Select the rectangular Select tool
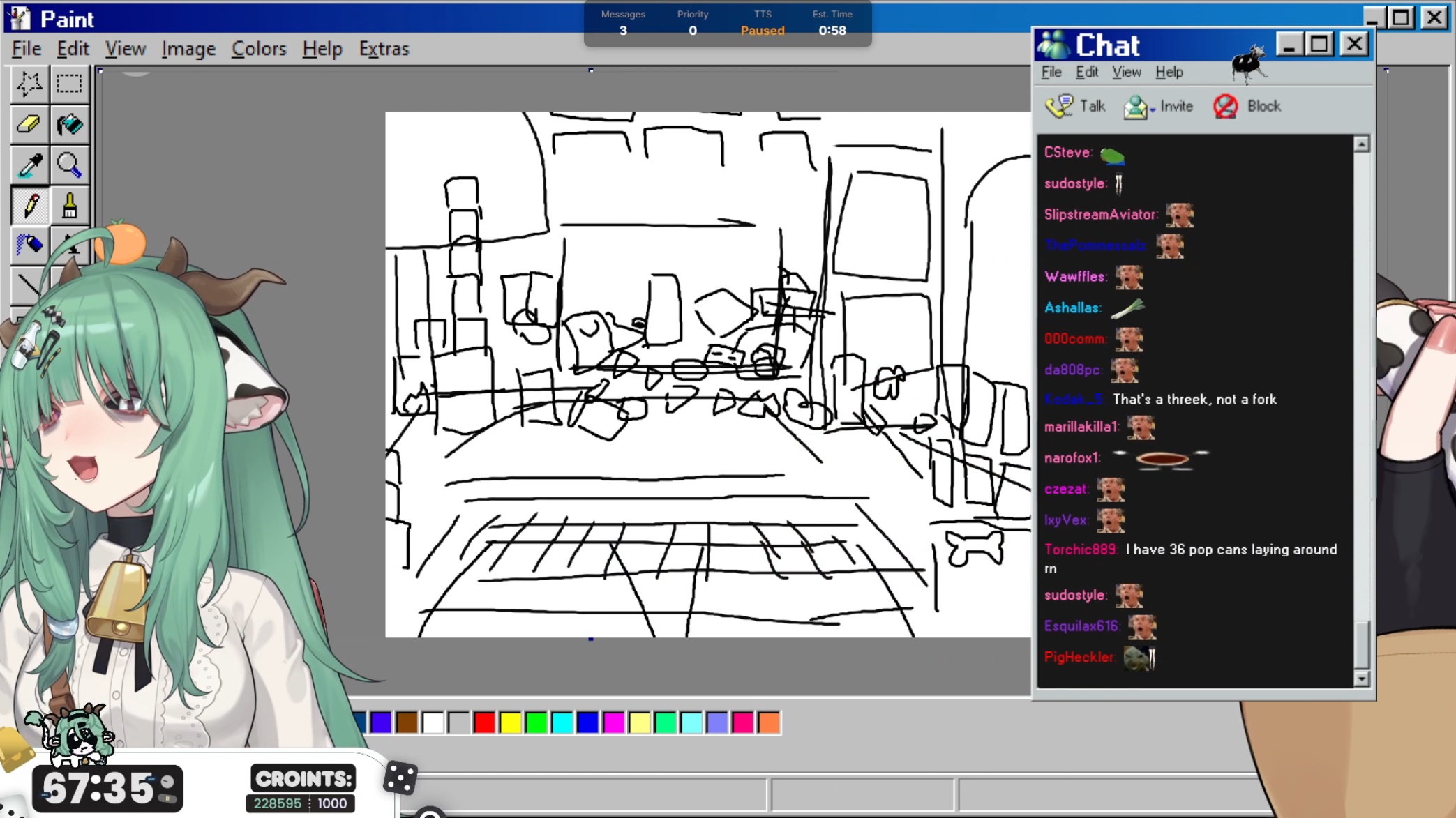This screenshot has width=1456, height=818. pyautogui.click(x=69, y=84)
